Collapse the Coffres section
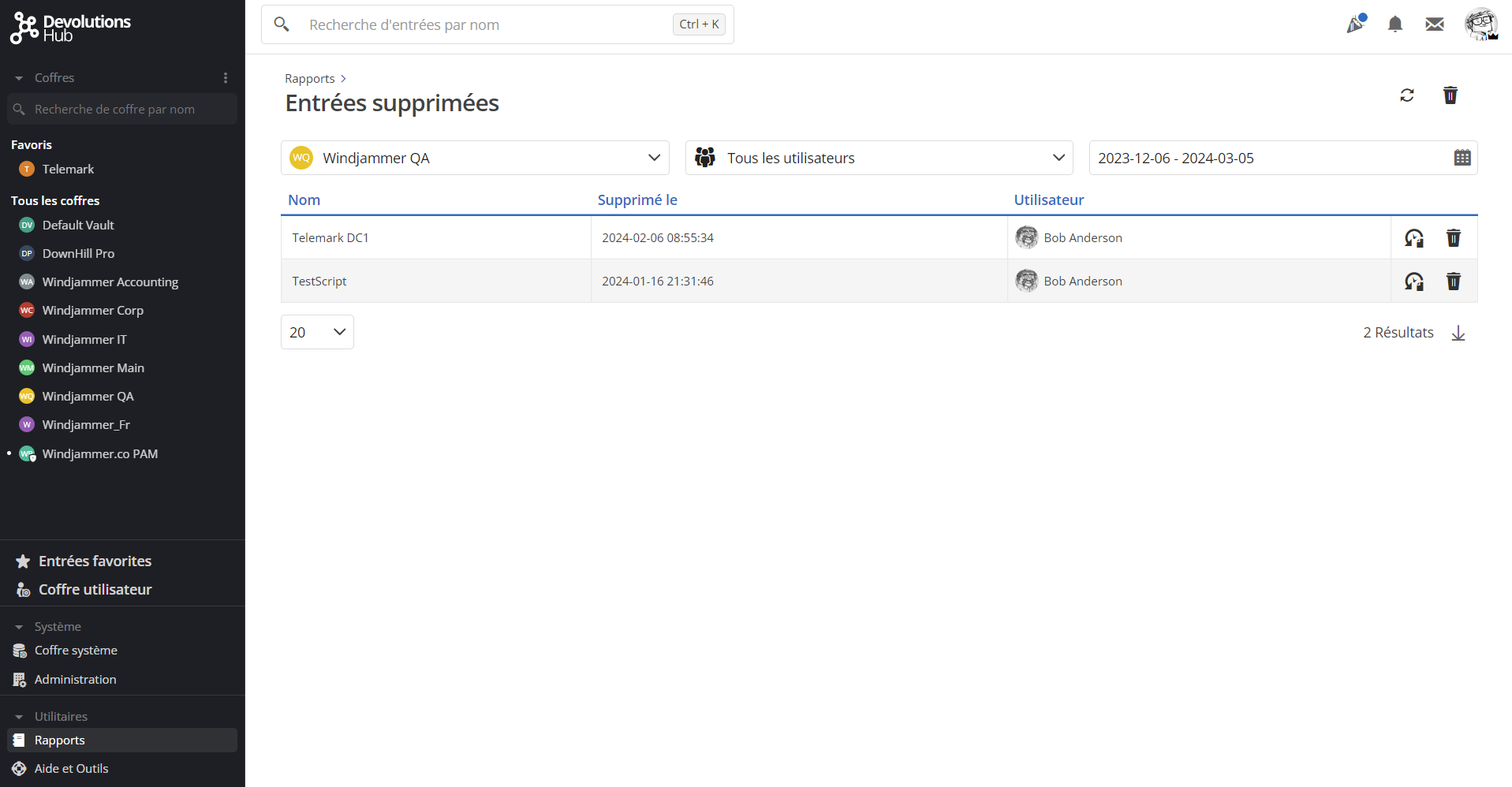Viewport: 1512px width, 787px height. 19,78
